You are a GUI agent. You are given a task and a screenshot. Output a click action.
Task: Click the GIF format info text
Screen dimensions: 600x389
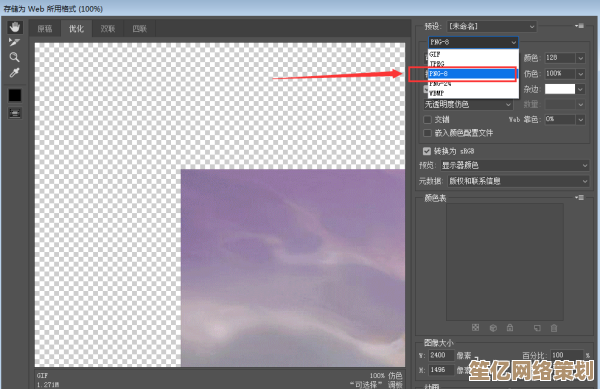point(42,376)
